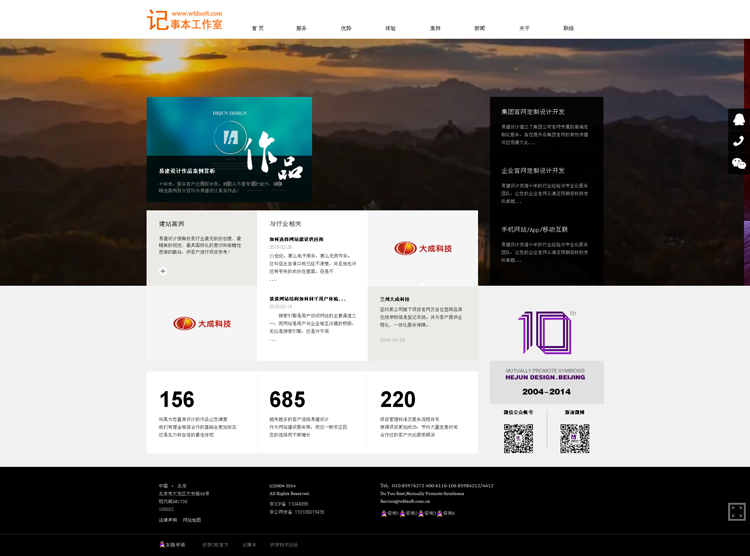Open the 法律声明 footer link
The height and width of the screenshot is (556, 750).
pyautogui.click(x=167, y=520)
